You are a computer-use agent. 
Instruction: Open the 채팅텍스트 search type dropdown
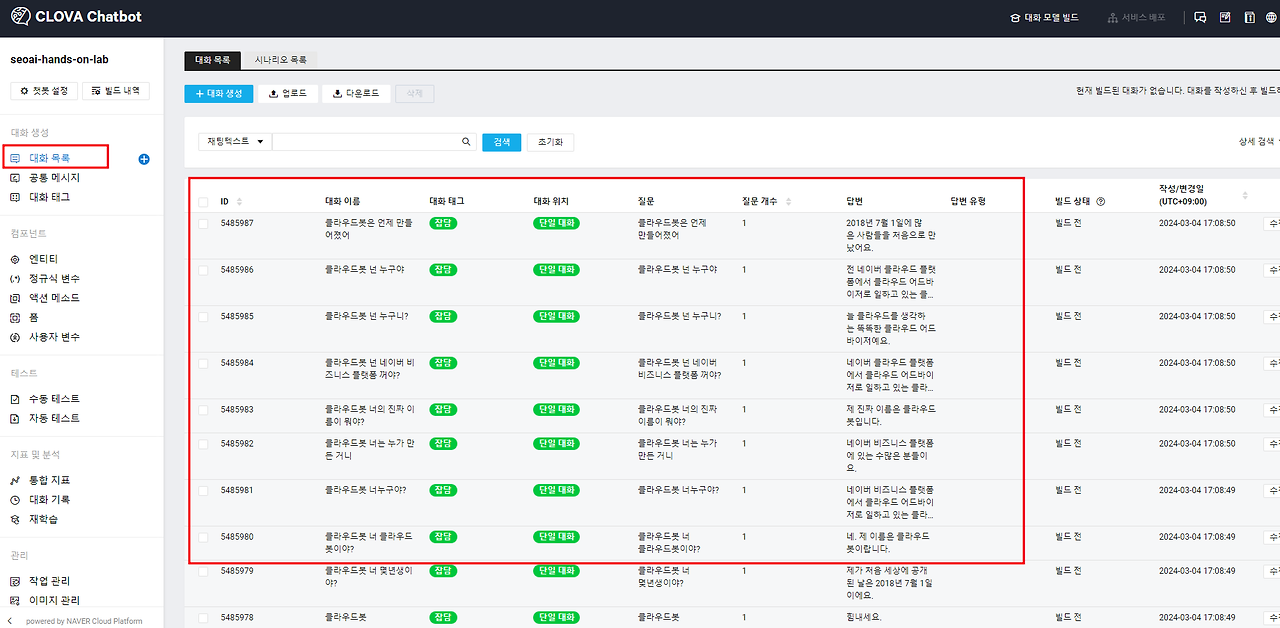pos(235,142)
